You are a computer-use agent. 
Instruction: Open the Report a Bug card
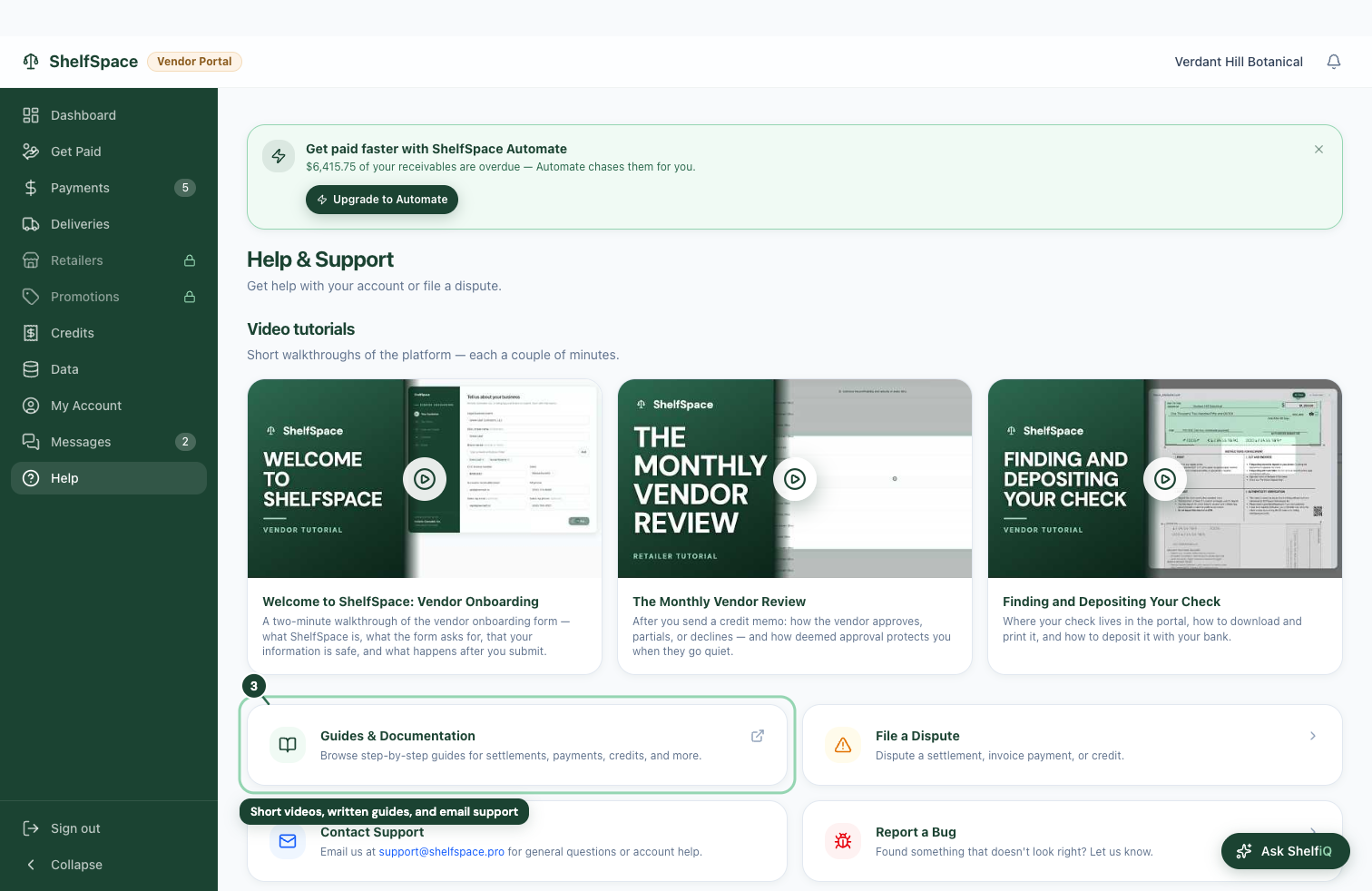[1073, 841]
